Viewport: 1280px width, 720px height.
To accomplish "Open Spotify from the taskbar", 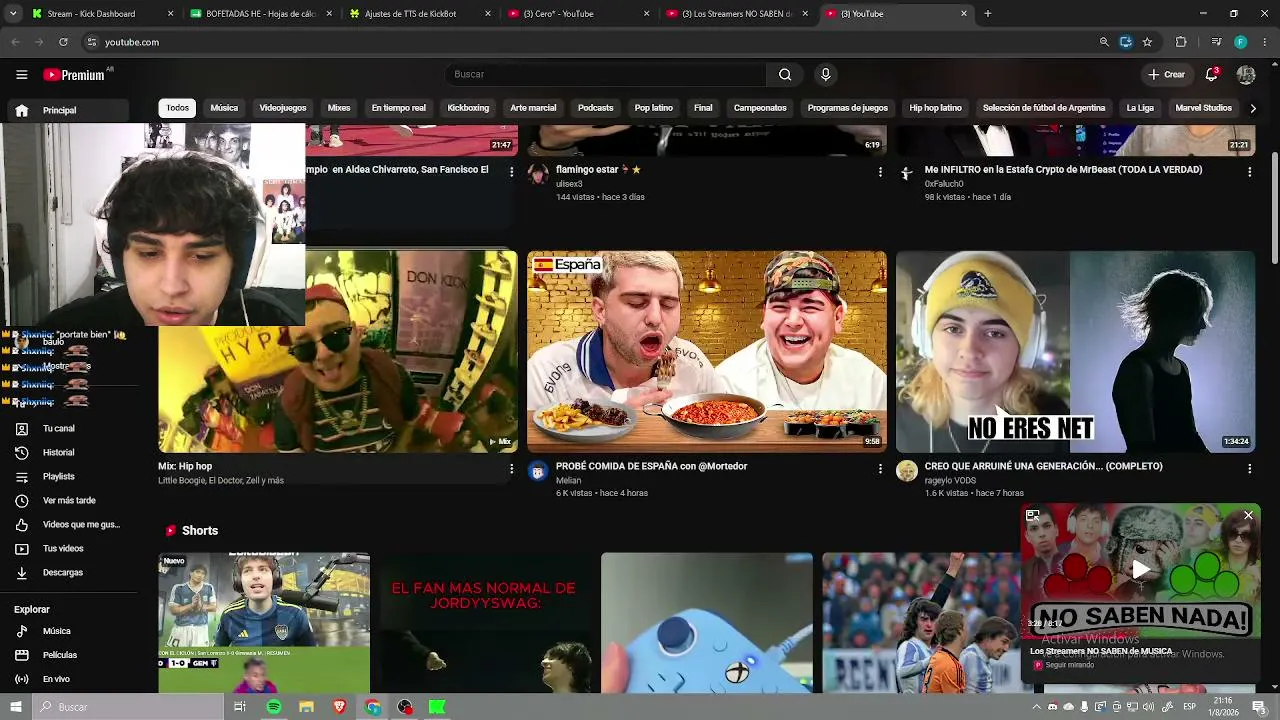I will [x=273, y=707].
